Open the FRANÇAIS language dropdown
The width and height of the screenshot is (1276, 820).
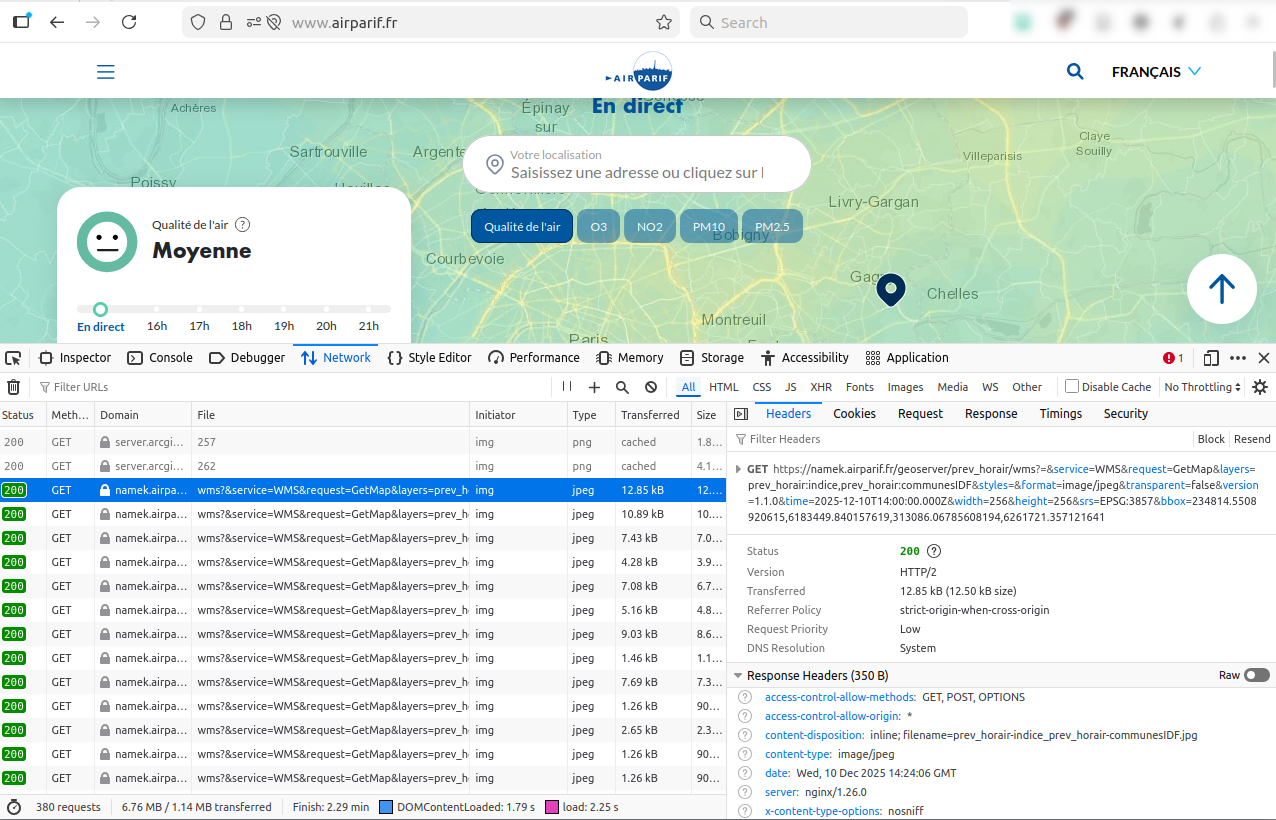click(x=1156, y=72)
